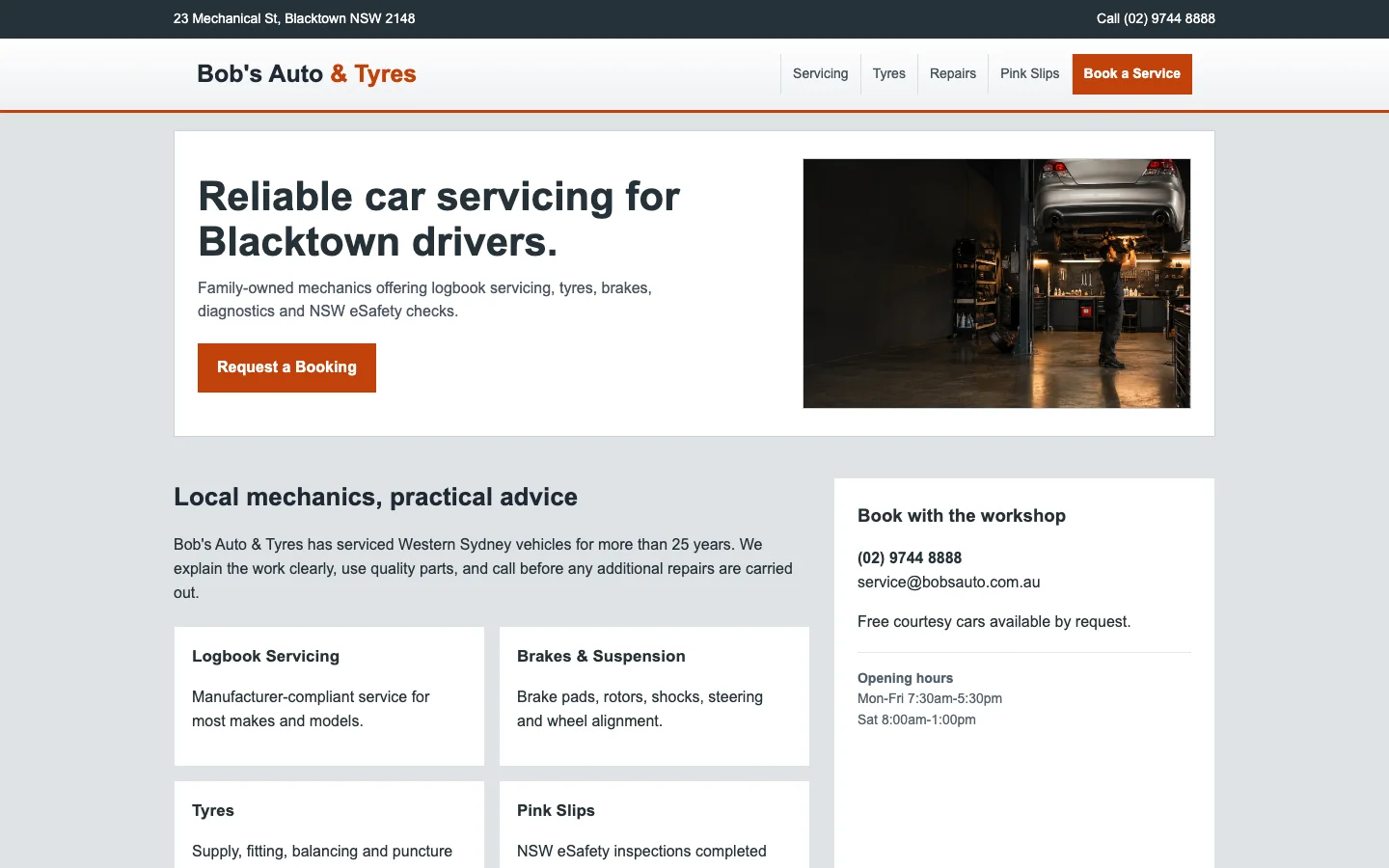This screenshot has width=1389, height=868.
Task: Select Pink Slips in the navigation
Action: (x=1029, y=74)
